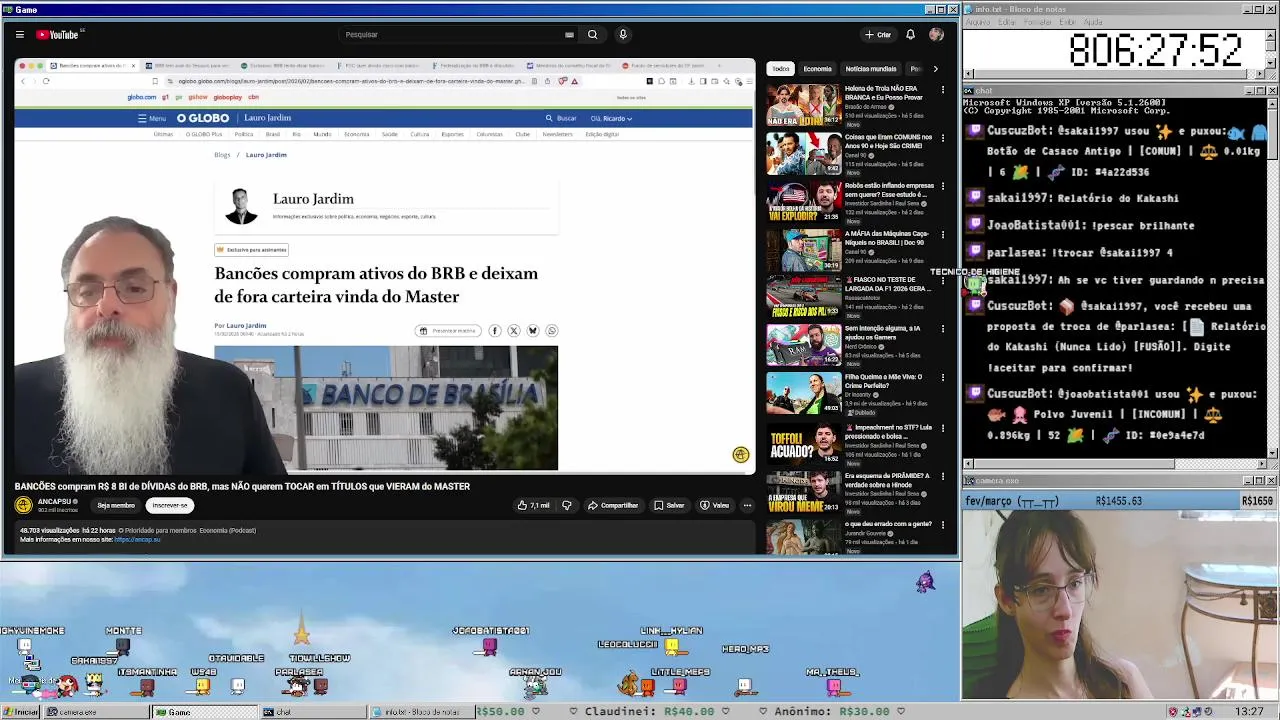Switch to the camera.exe taskbar button

click(x=97, y=712)
